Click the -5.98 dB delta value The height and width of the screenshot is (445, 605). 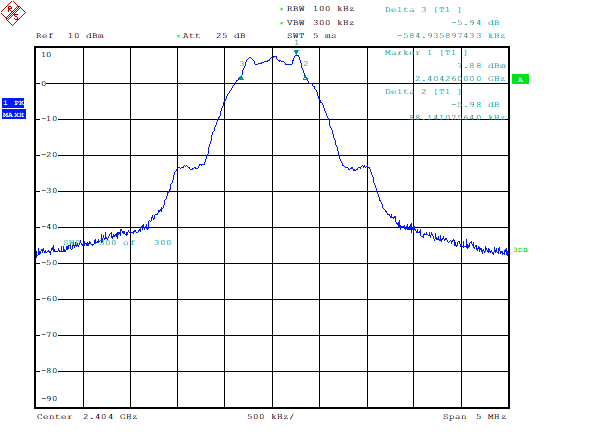(x=475, y=105)
